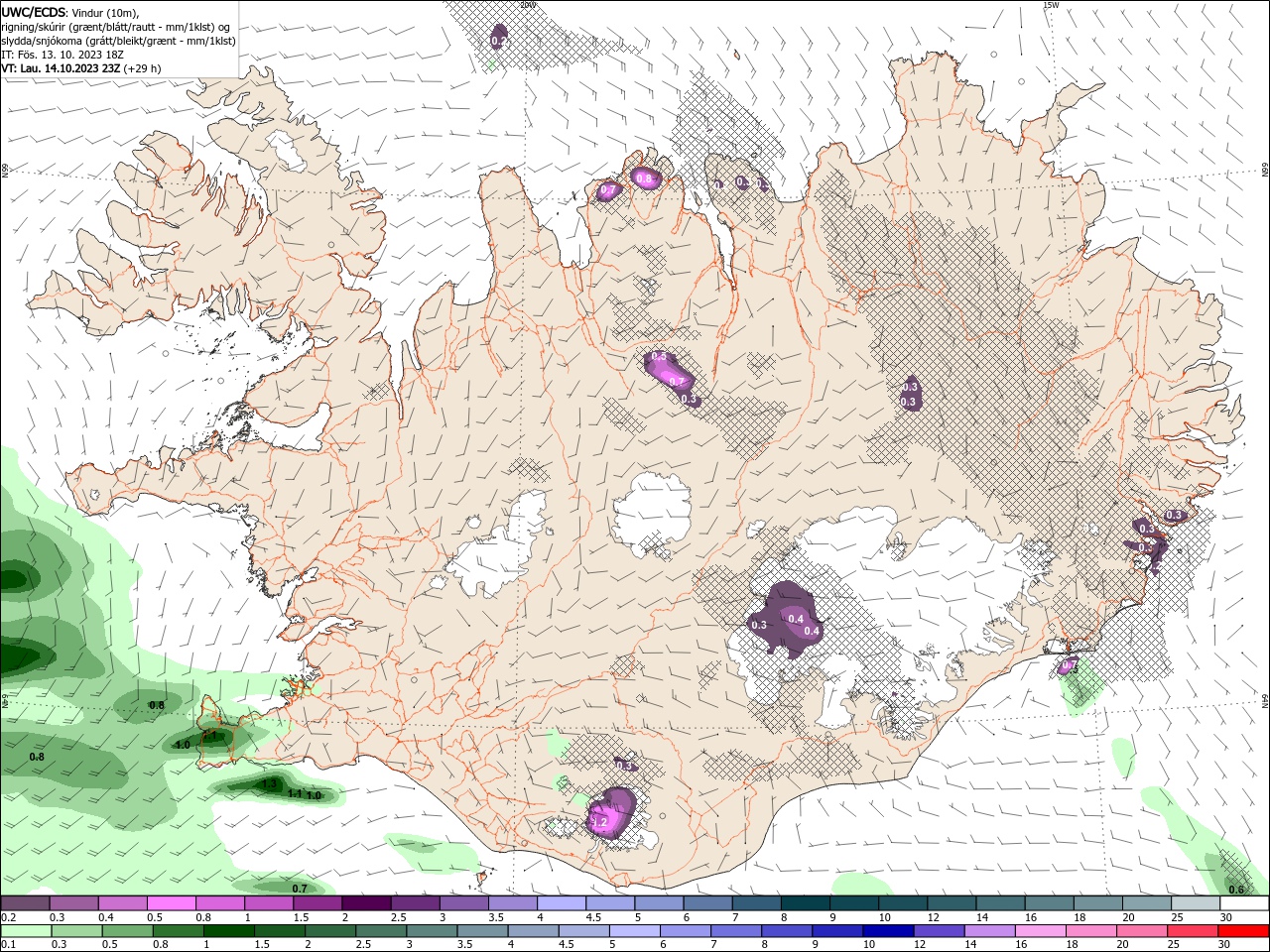Viewport: 1270px width, 952px height.
Task: Click the bright pink 0.5 snow legend swatch
Action: (171, 903)
